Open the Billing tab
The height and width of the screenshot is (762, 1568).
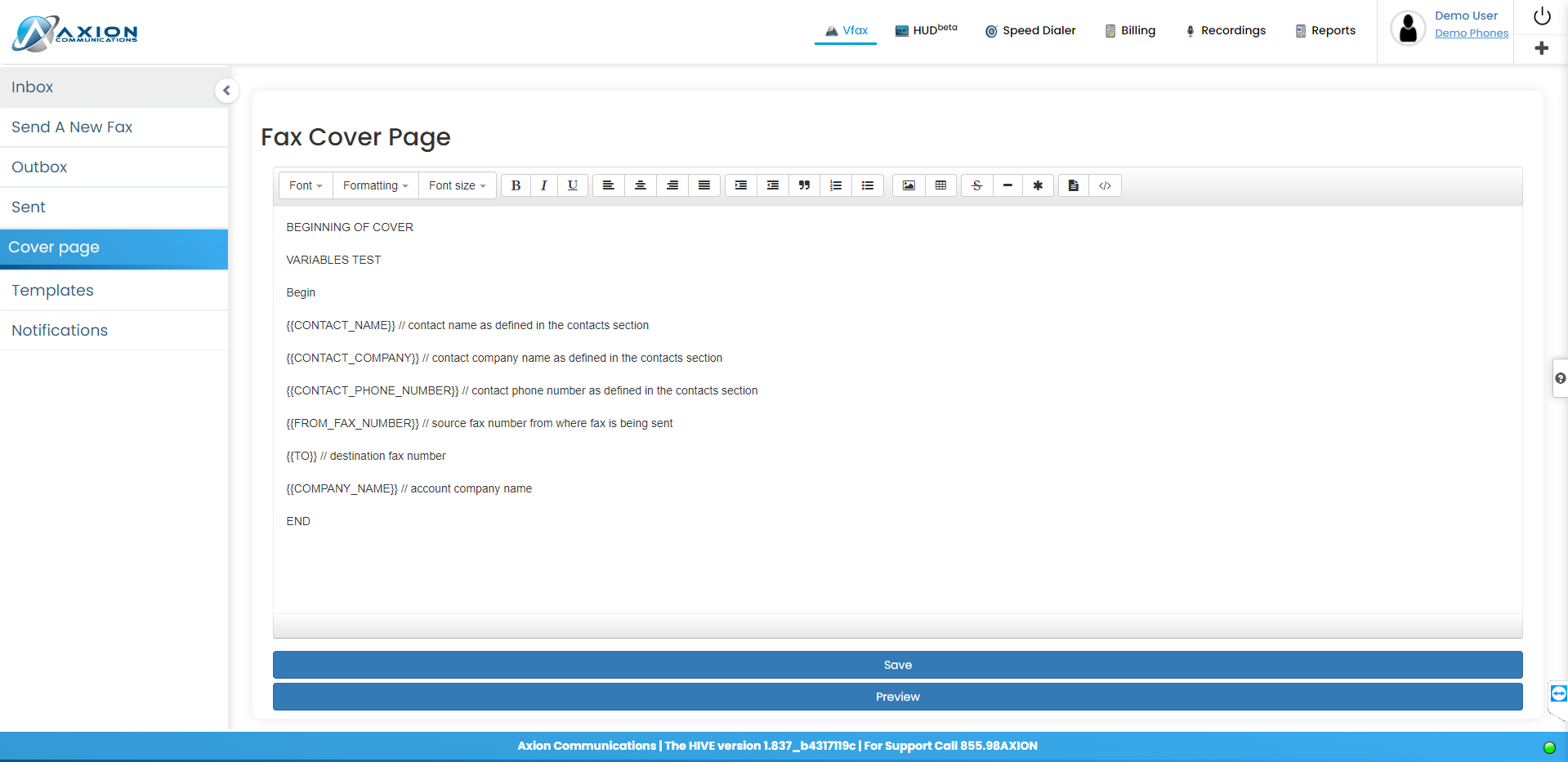pyautogui.click(x=1130, y=30)
